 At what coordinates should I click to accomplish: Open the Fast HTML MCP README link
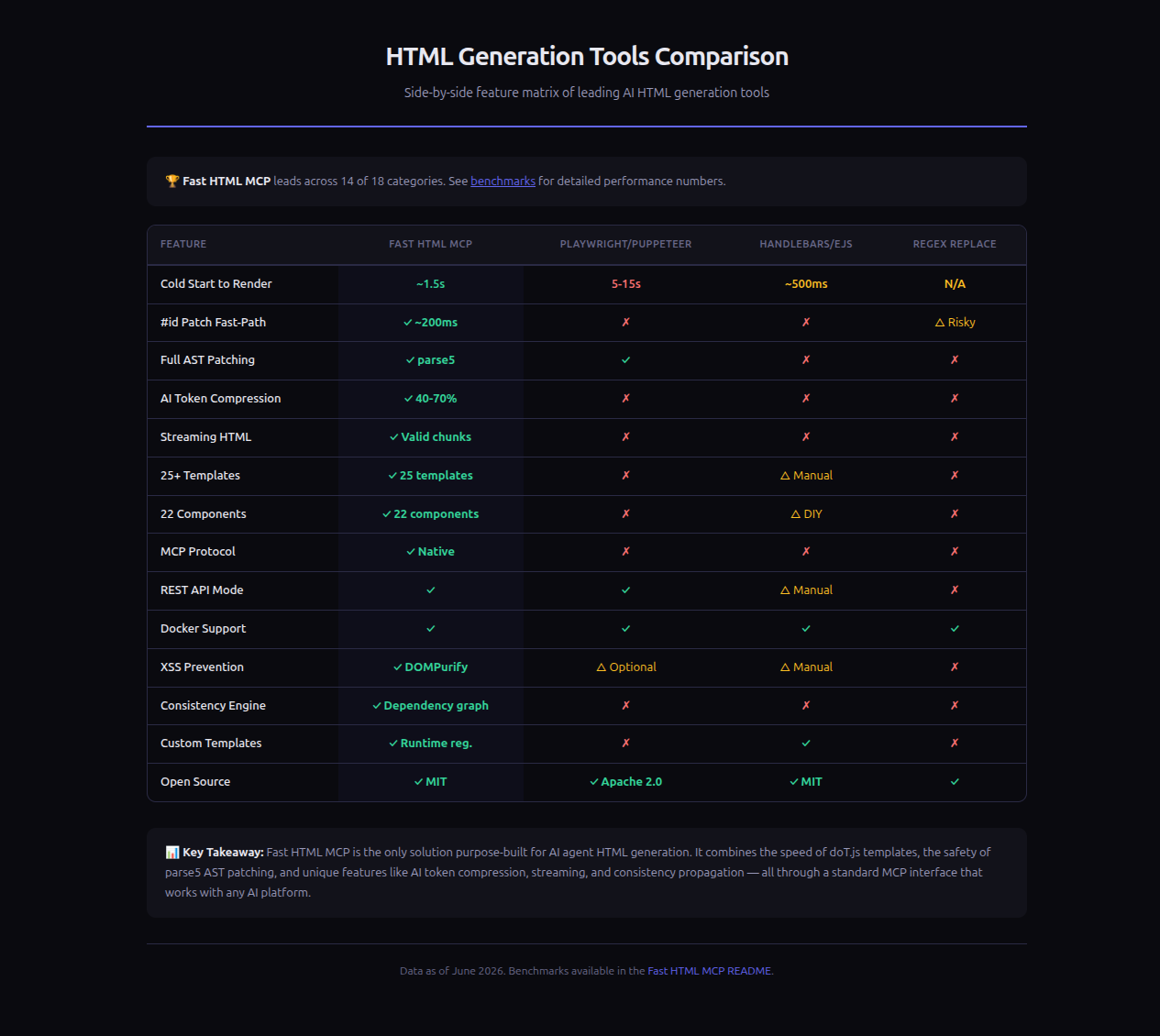[x=710, y=971]
